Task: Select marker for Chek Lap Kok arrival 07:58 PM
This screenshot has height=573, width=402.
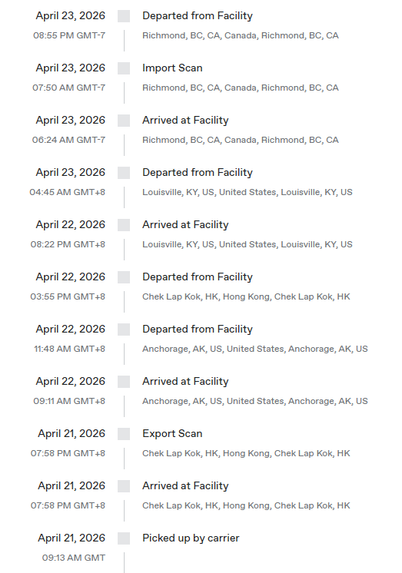Action: tap(124, 486)
